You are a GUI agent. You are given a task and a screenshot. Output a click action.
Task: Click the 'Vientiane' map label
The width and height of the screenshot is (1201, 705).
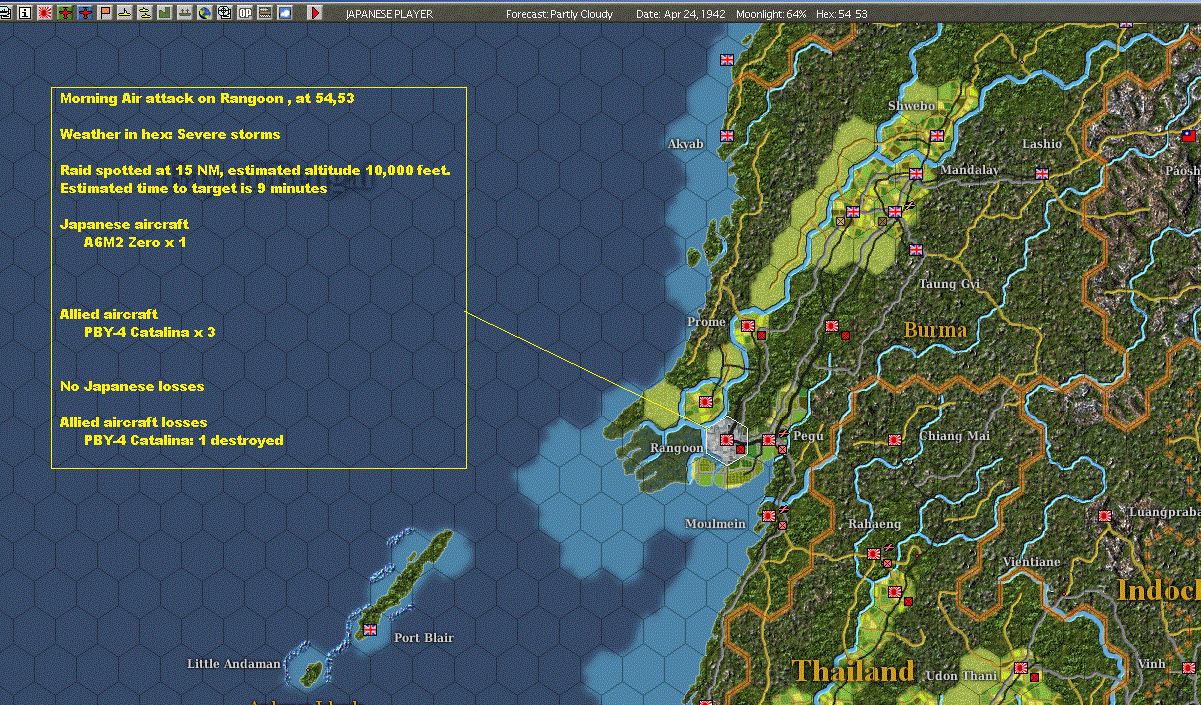coord(1031,562)
